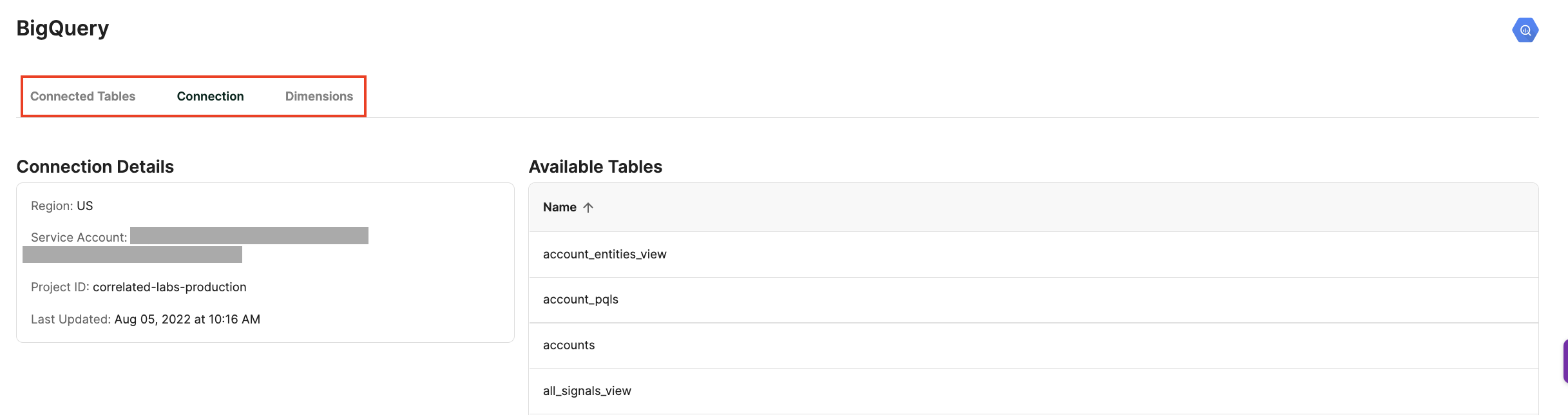
Task: Sort tables by the Name arrow icon
Action: click(588, 207)
